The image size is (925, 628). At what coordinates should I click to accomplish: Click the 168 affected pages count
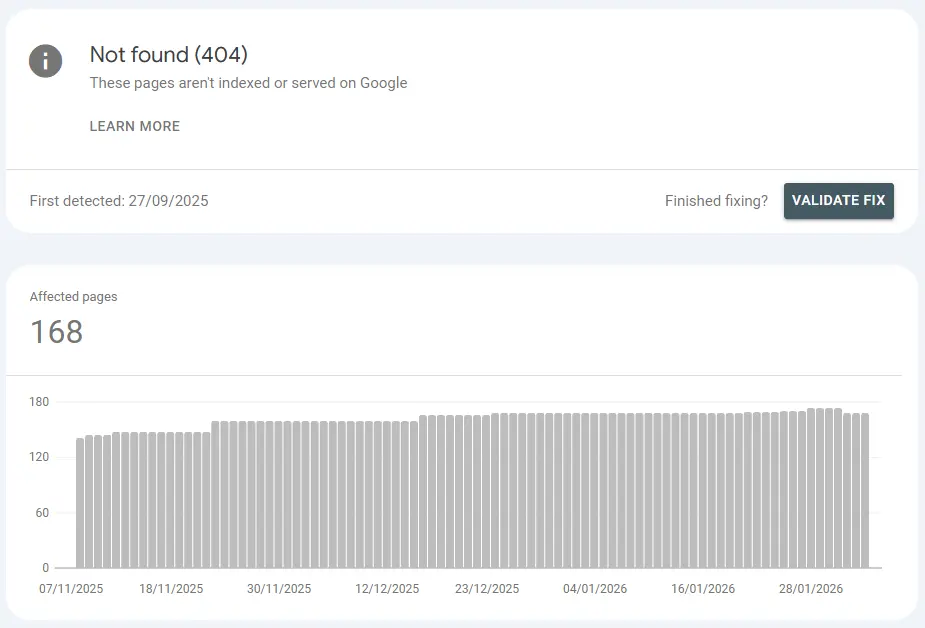point(56,332)
